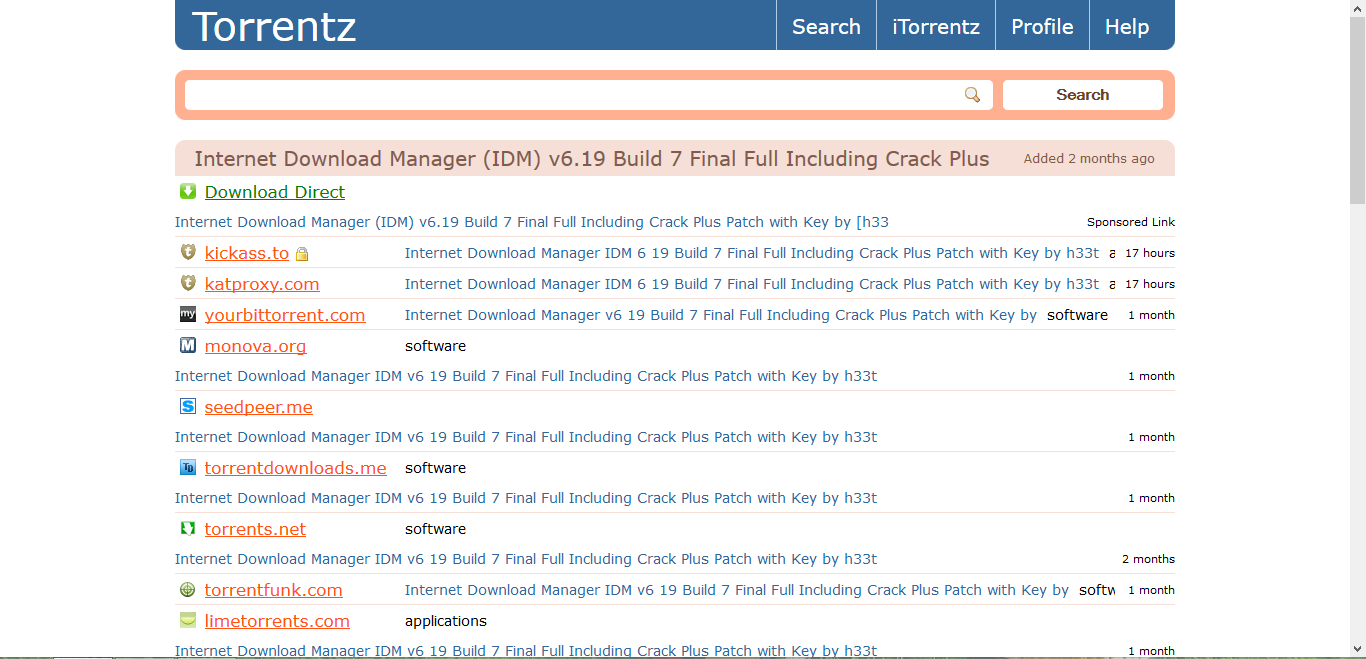Click the page's vertical scrollbar thumb

coord(1358,110)
